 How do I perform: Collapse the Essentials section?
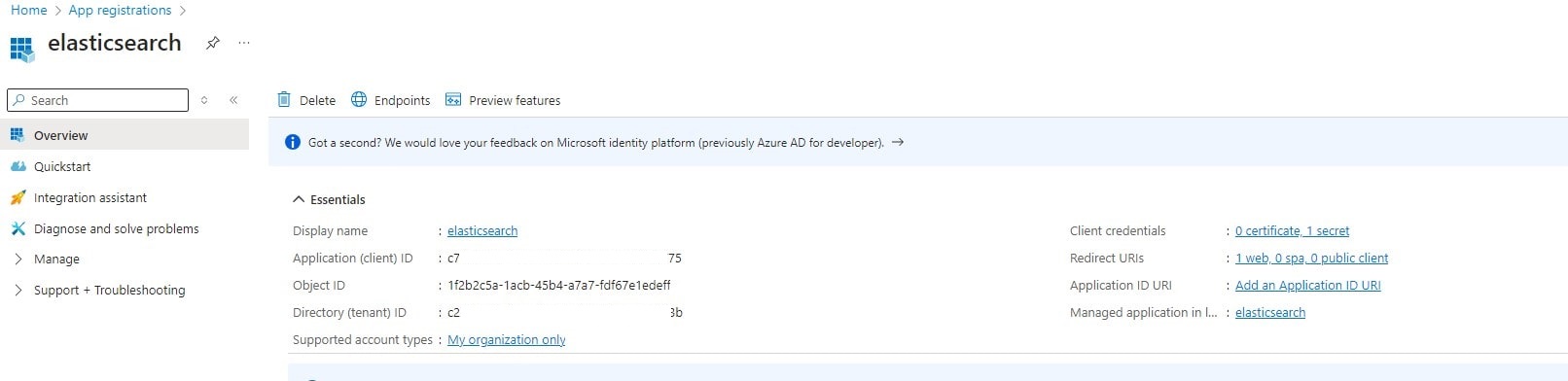point(329,199)
